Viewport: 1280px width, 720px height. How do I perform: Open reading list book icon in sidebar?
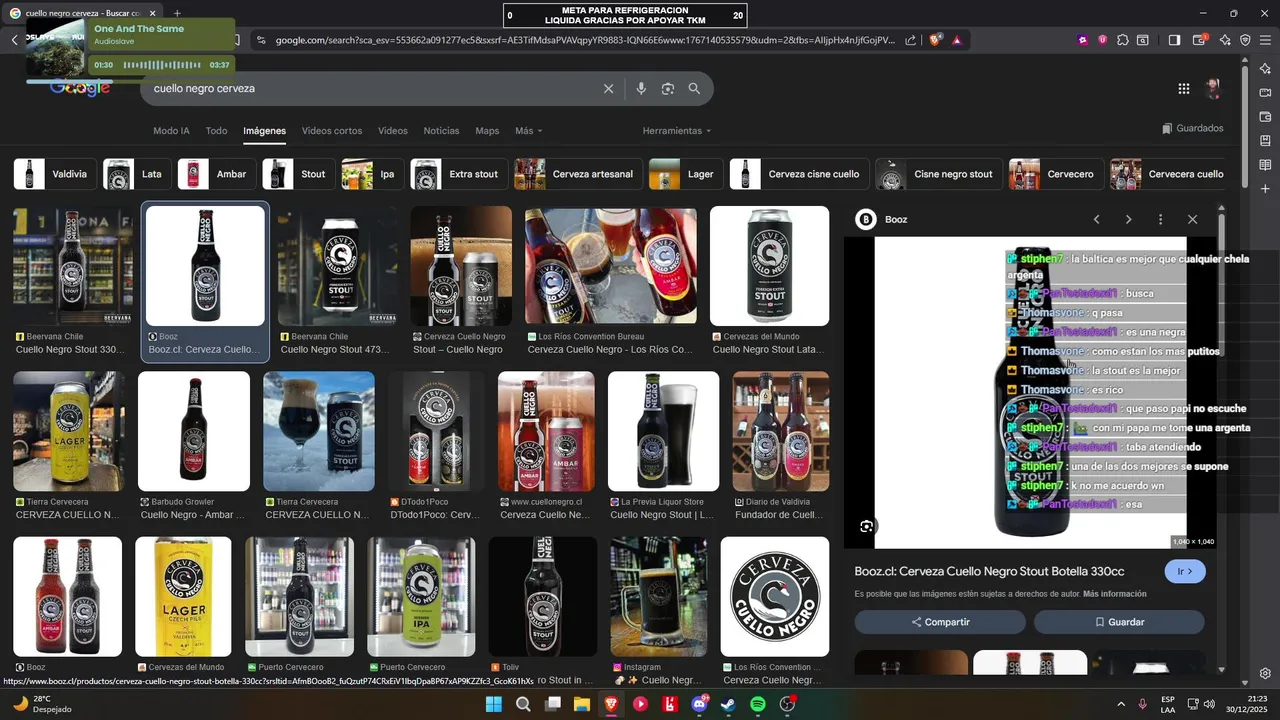(1265, 165)
